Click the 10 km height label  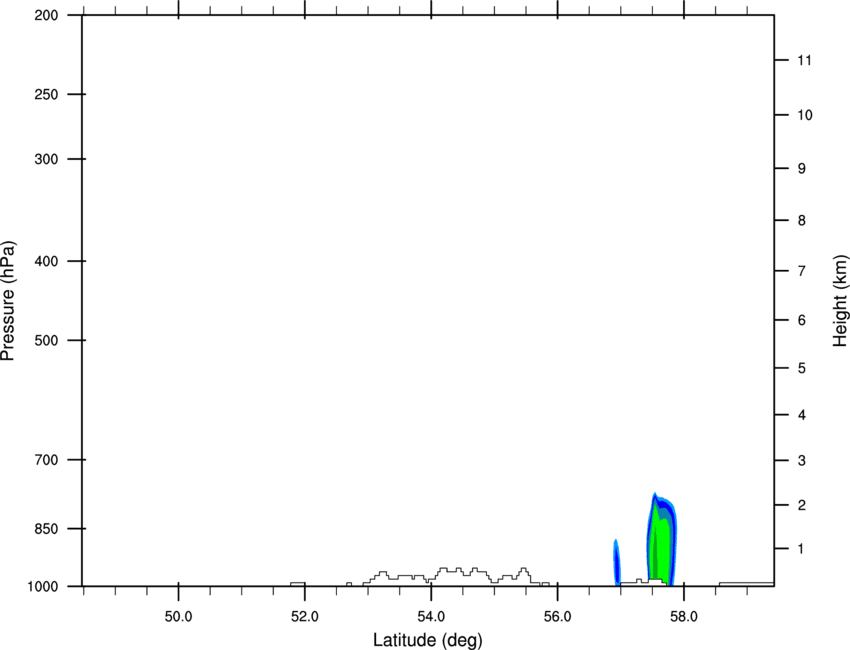coord(805,115)
